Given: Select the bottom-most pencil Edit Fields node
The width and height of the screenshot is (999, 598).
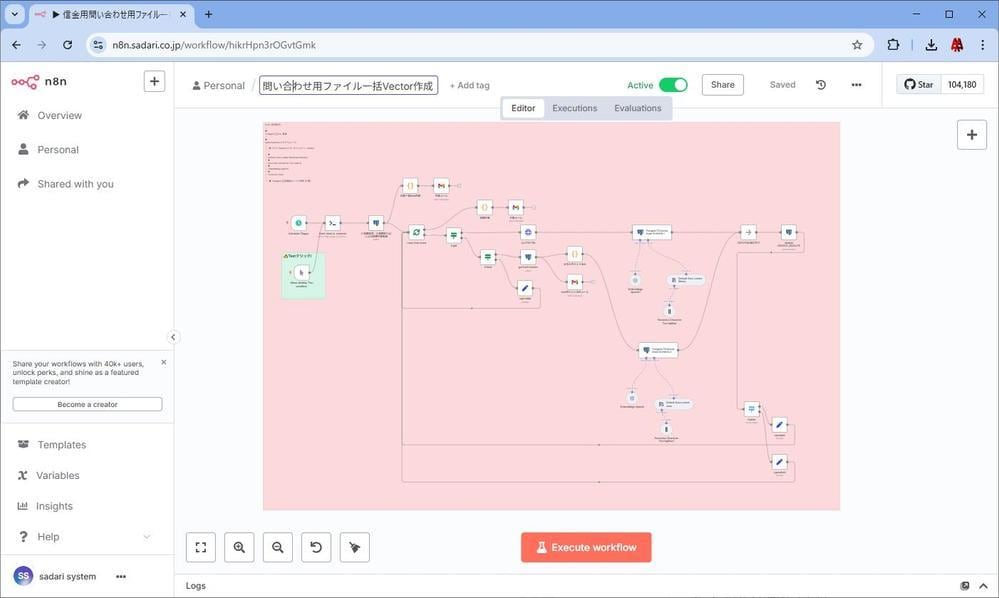Looking at the screenshot, I should point(779,462).
